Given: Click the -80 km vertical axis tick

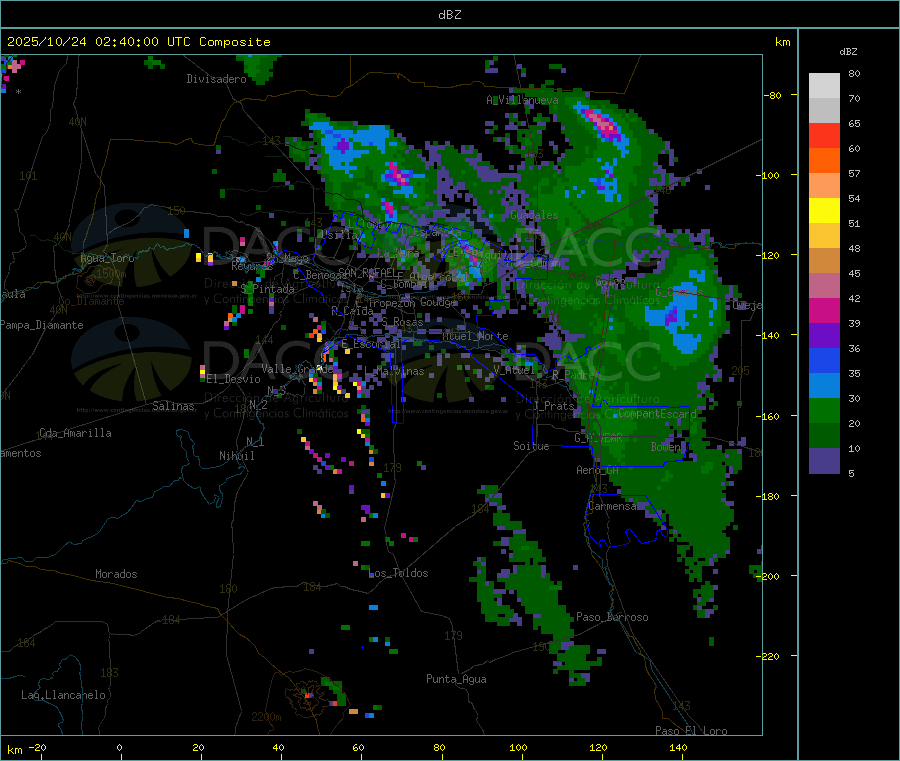Looking at the screenshot, I should (773, 95).
